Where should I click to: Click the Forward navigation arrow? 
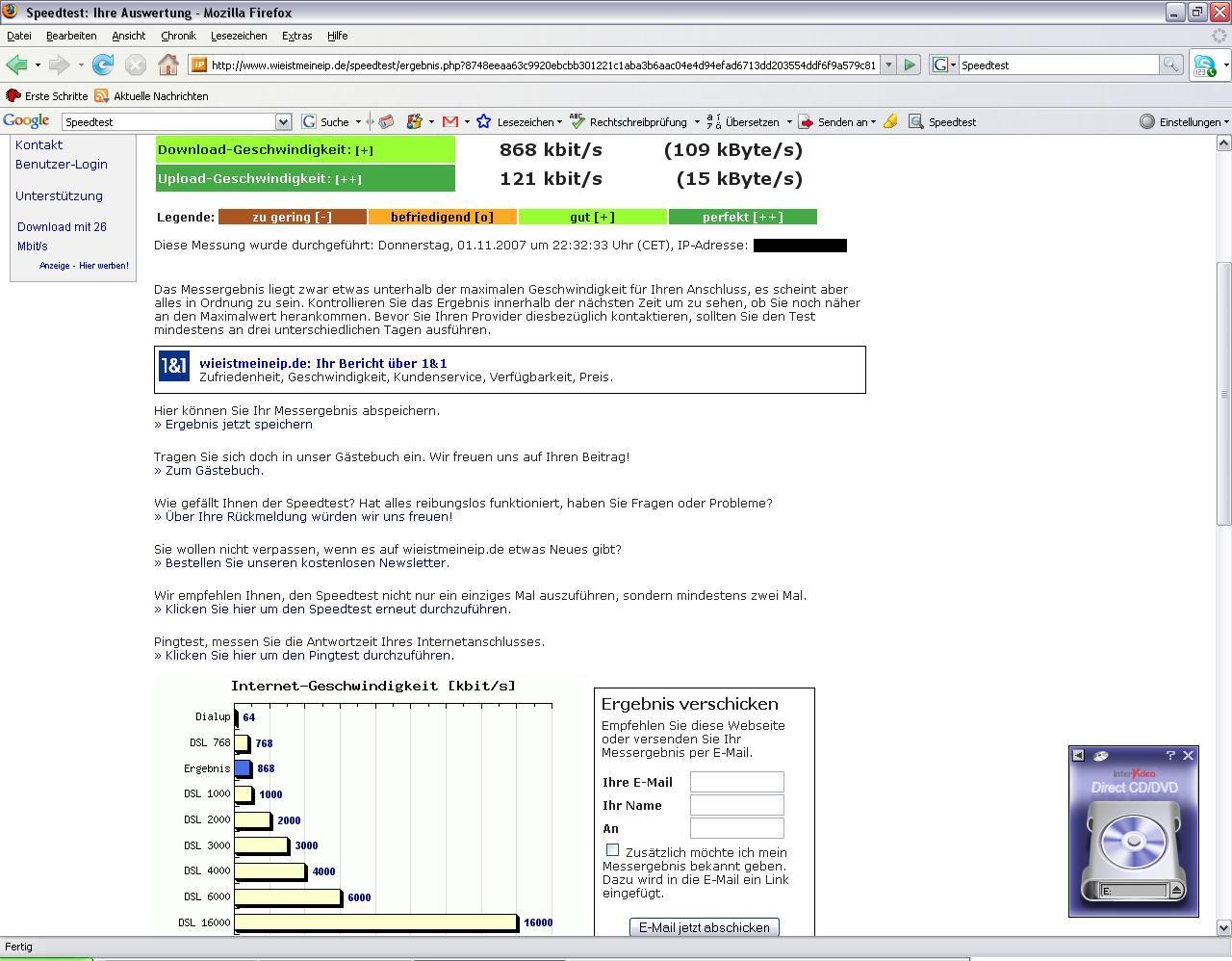pos(59,65)
